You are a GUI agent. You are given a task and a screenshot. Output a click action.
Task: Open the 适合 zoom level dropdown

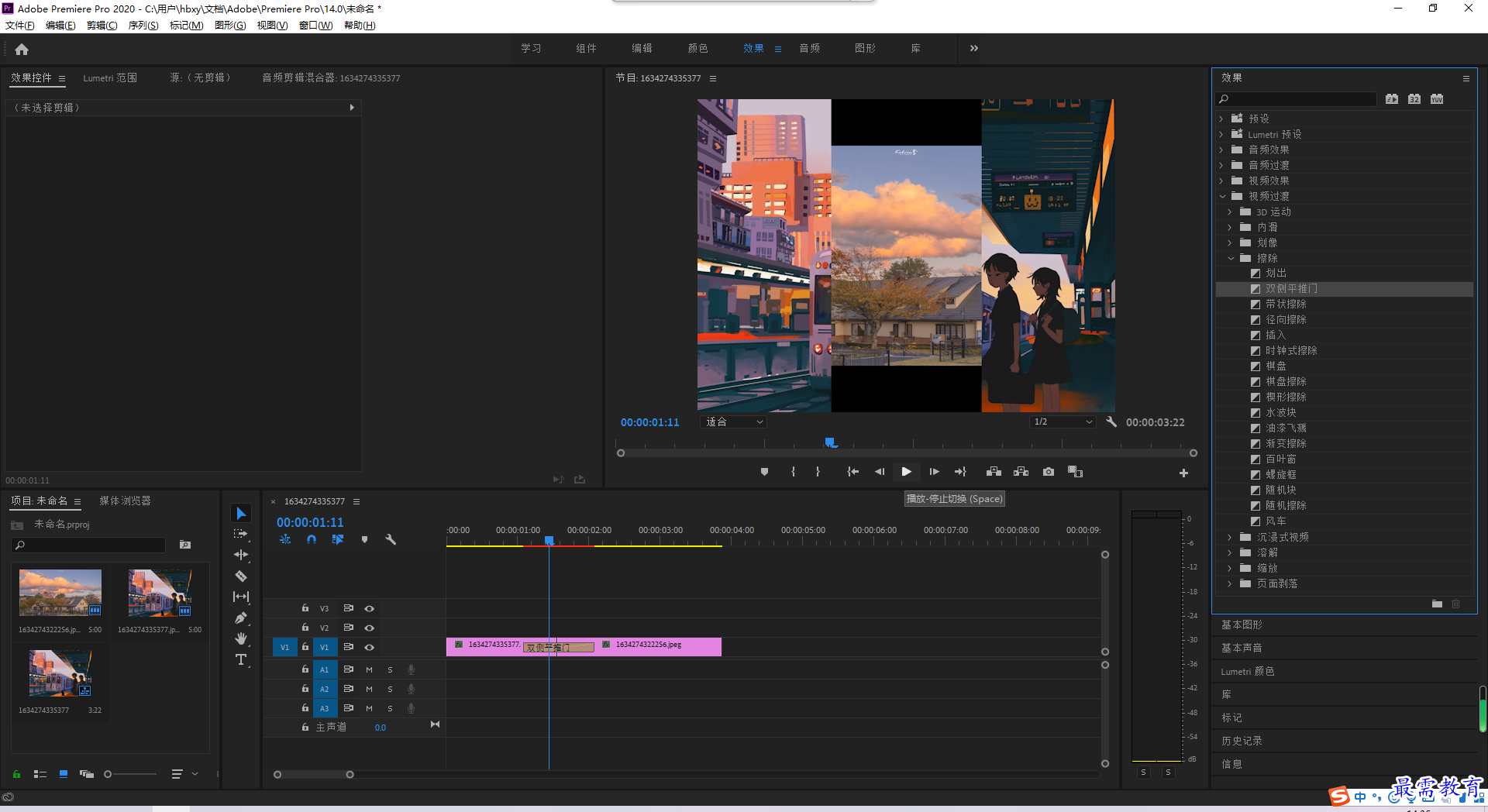(x=734, y=421)
